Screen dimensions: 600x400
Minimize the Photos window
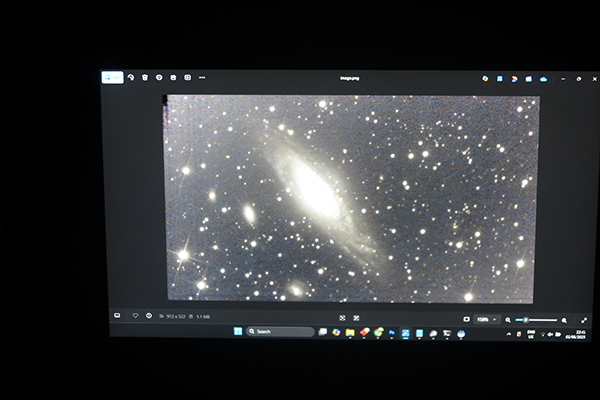(x=563, y=79)
